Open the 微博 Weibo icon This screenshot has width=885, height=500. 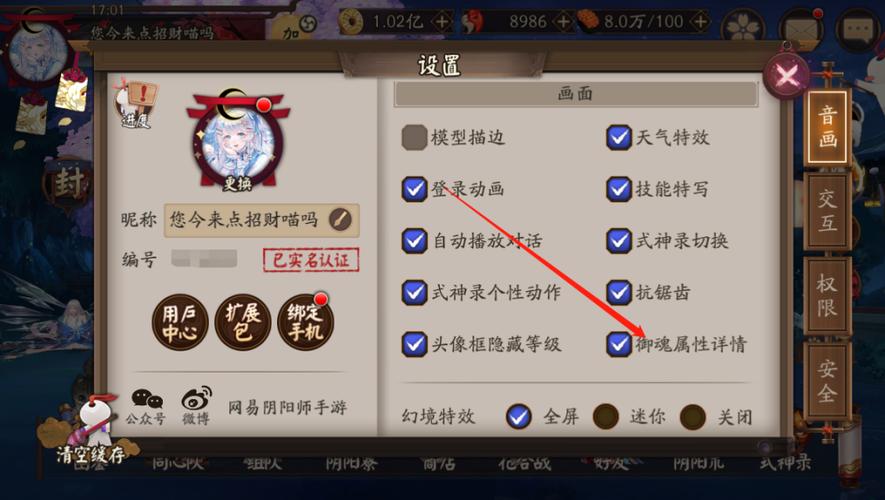click(196, 406)
